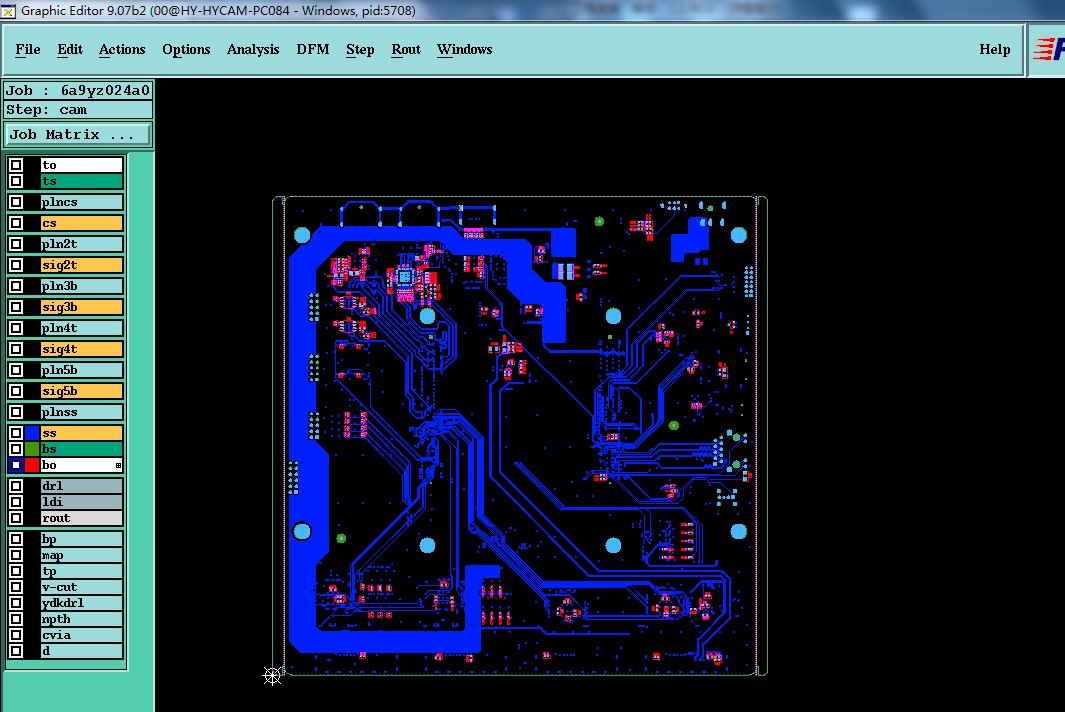
Task: Select the sig2t layer name
Action: coord(82,265)
